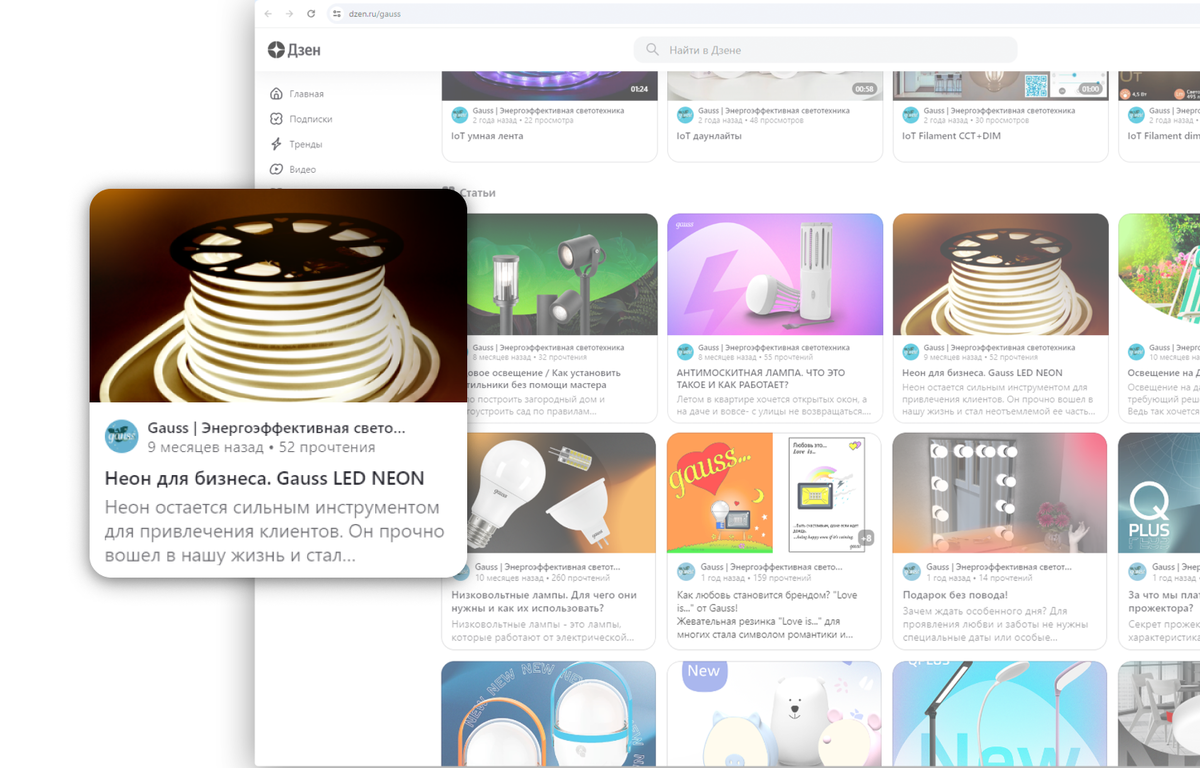This screenshot has width=1200, height=768.
Task: Open the IoT даунлайты video title
Action: [x=709, y=136]
